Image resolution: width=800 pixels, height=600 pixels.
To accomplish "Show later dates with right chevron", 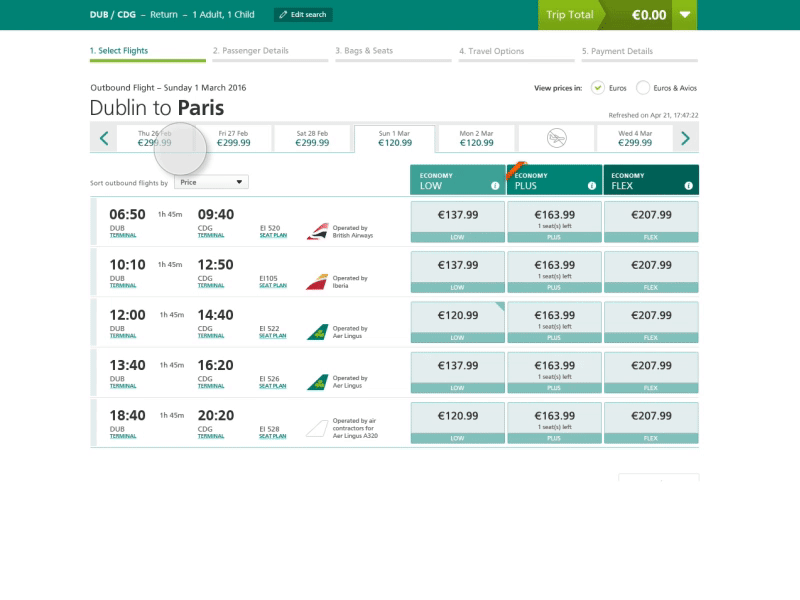I will click(685, 138).
